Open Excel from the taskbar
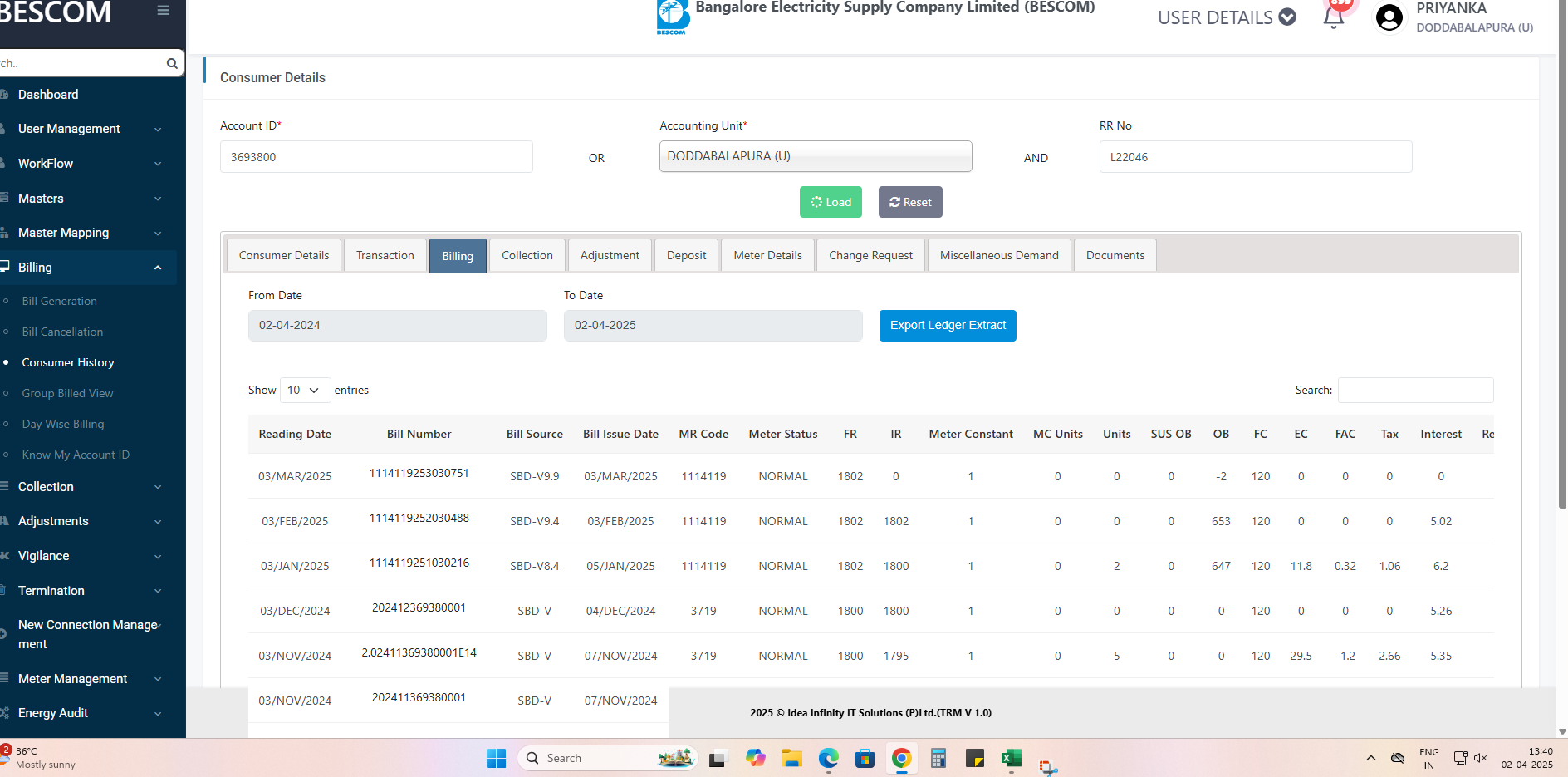The width and height of the screenshot is (1568, 777). (x=1011, y=758)
